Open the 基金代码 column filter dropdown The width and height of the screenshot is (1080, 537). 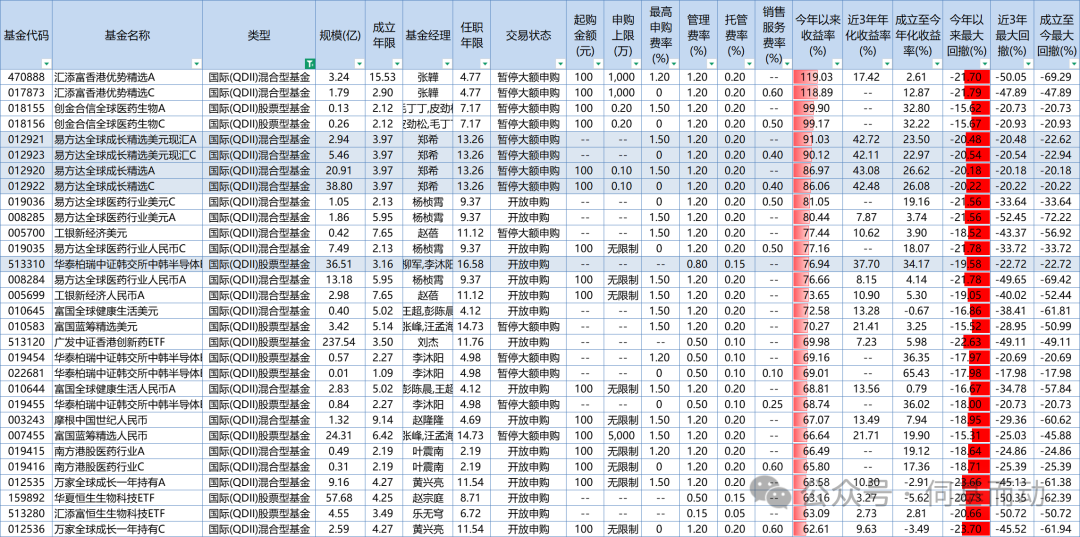[45, 63]
